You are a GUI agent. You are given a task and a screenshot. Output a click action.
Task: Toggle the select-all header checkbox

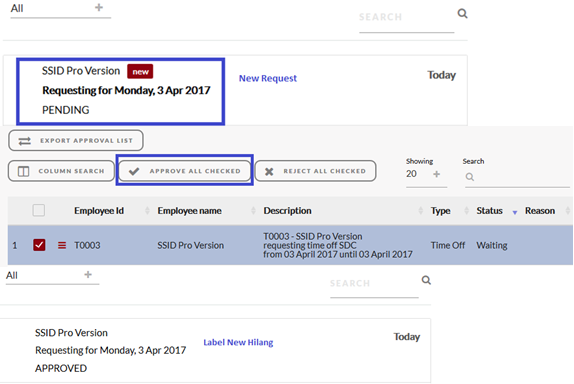point(39,210)
